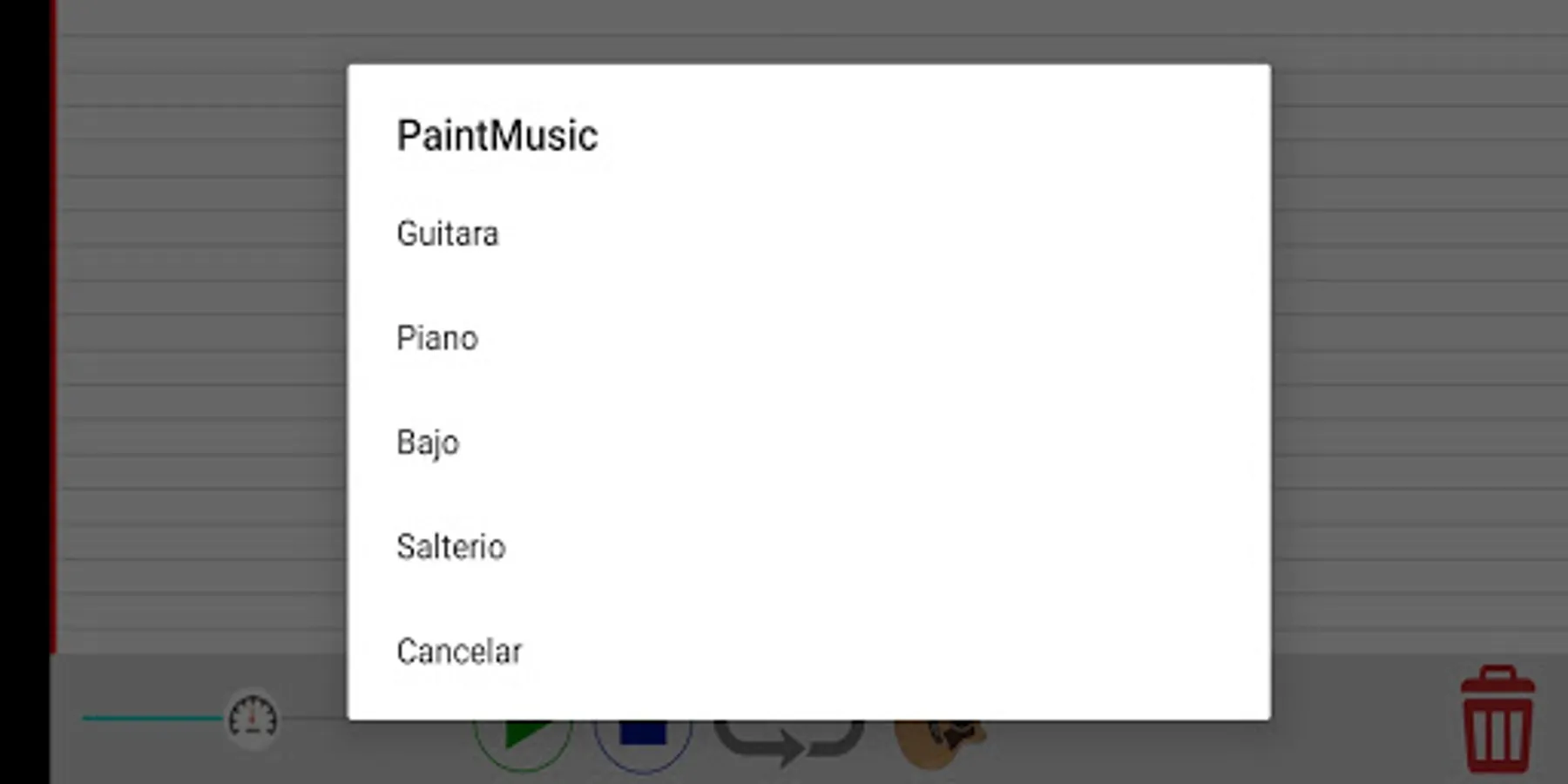
Task: Dismiss the dialog with Cancelar
Action: 808,652
